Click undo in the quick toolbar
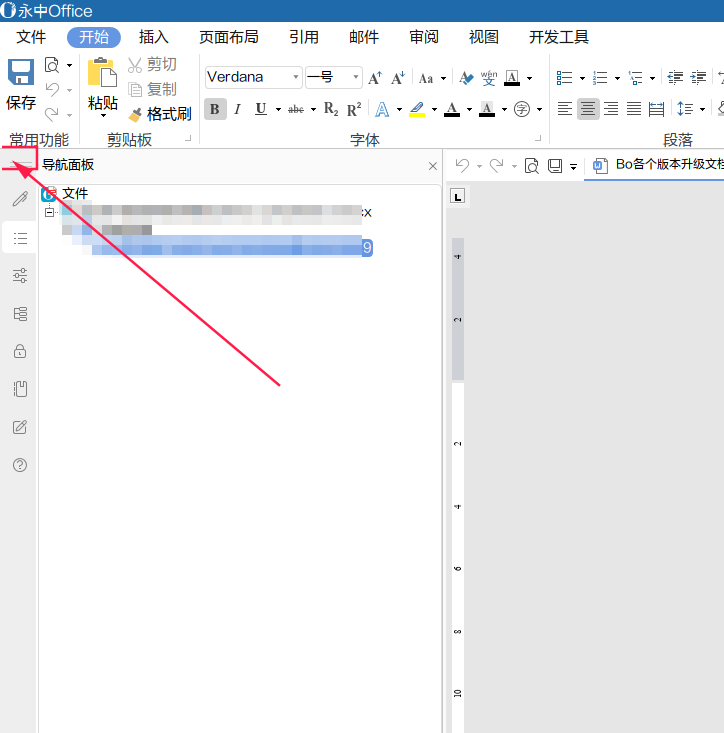This screenshot has width=724, height=733. click(462, 165)
